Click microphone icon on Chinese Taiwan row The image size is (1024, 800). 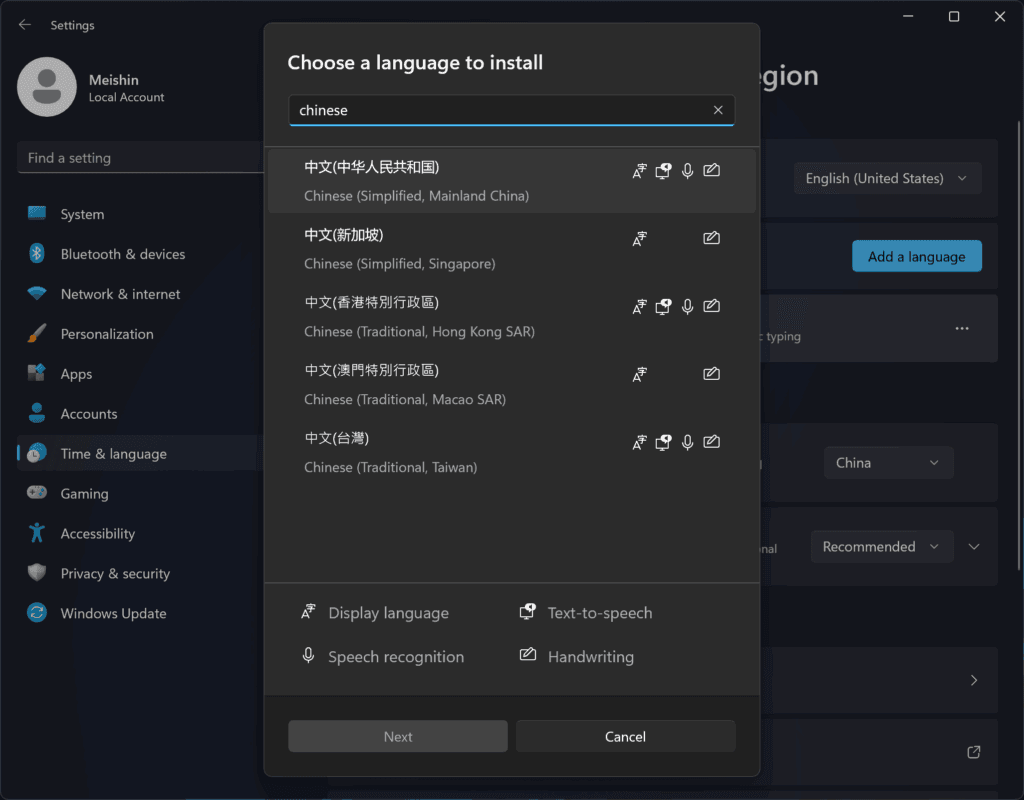(687, 442)
